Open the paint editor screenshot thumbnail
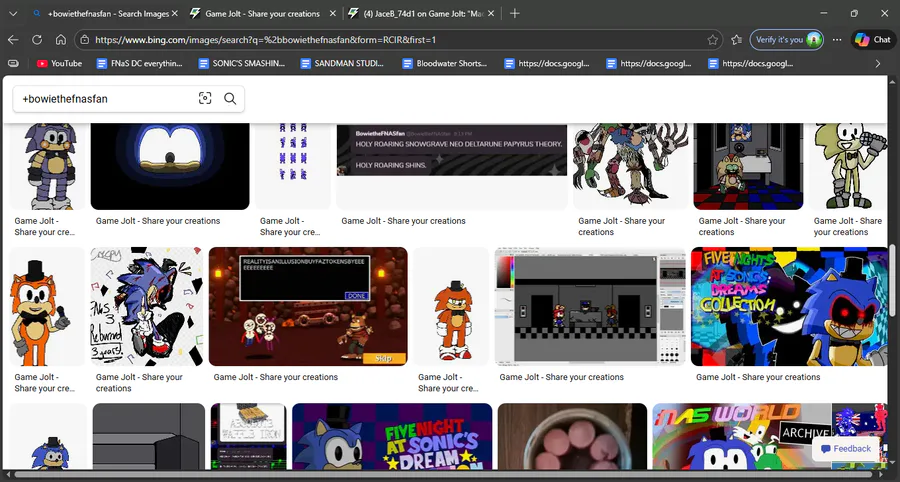The image size is (900, 482). 590,306
